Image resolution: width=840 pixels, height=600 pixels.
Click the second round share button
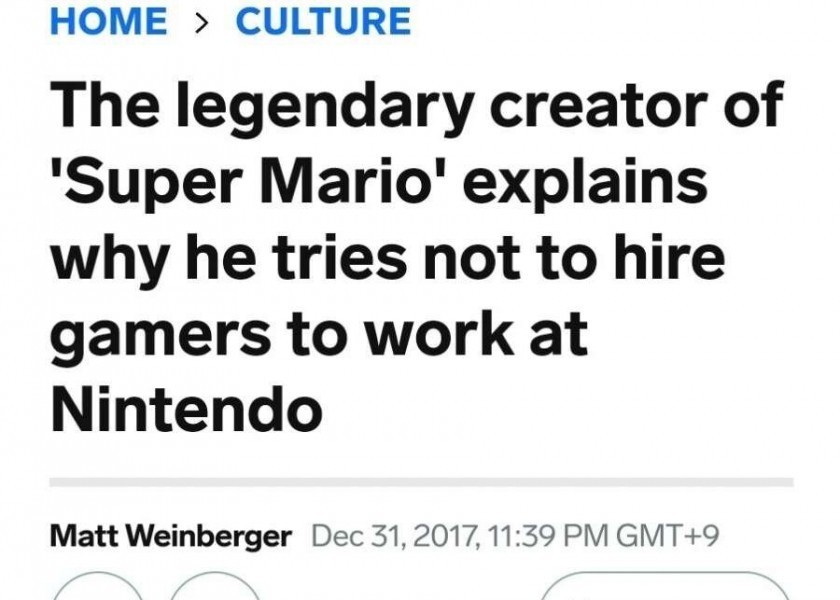click(216, 589)
